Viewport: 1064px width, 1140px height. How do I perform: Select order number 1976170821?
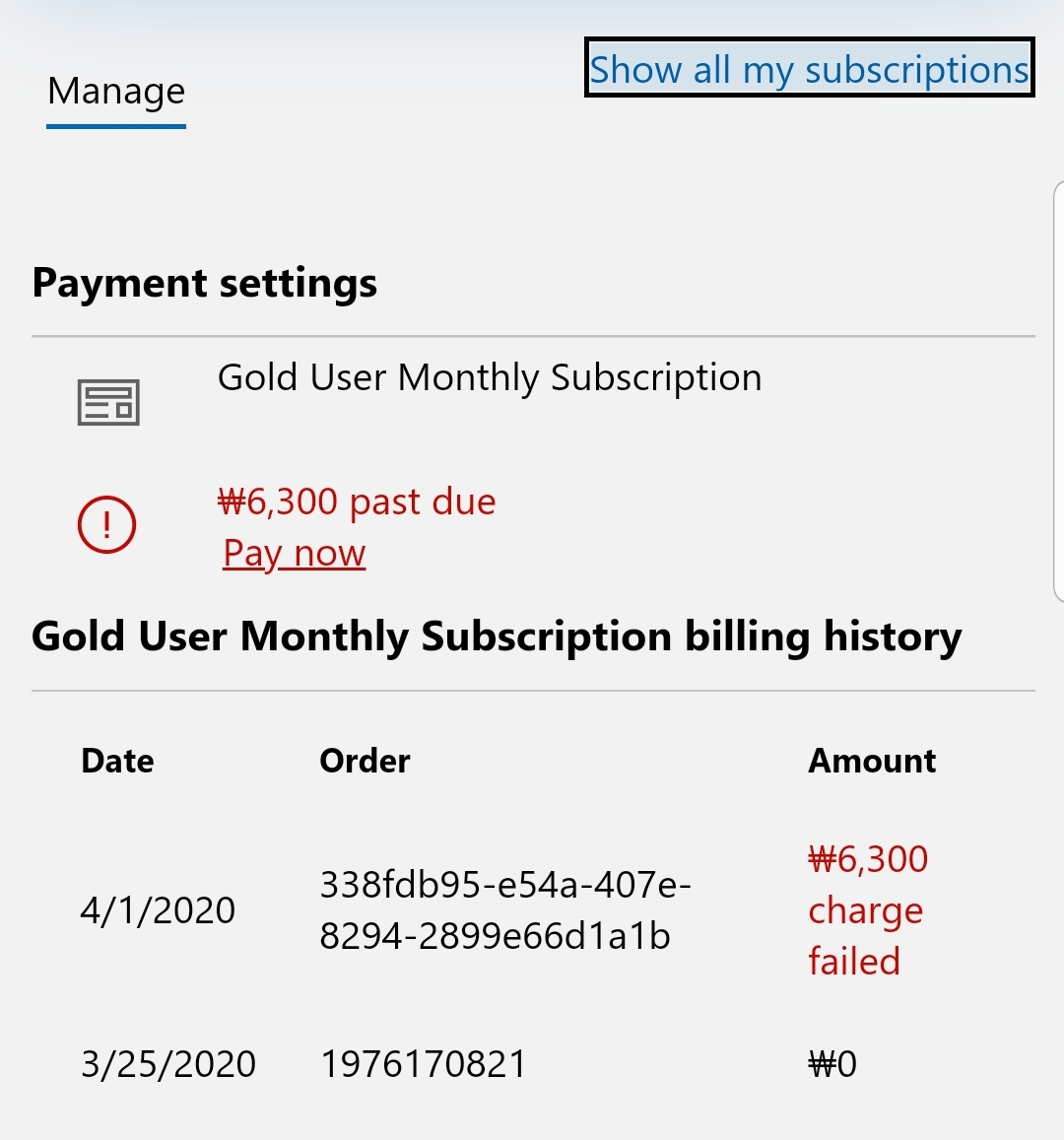[424, 1064]
